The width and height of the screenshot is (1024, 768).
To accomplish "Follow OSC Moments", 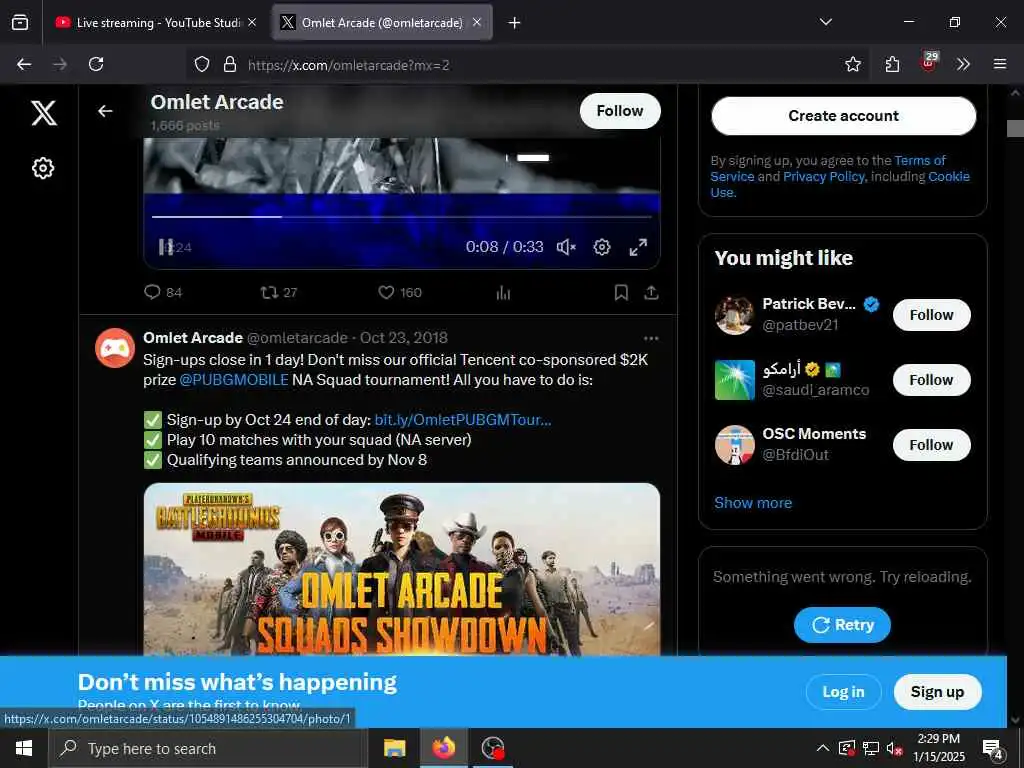I will [931, 445].
